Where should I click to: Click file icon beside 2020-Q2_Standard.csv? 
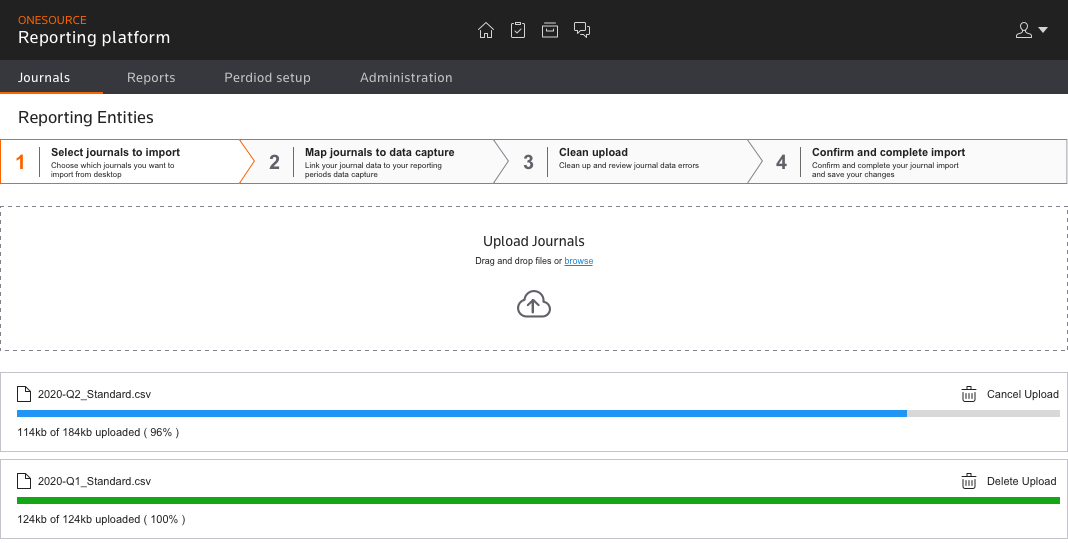[x=24, y=394]
